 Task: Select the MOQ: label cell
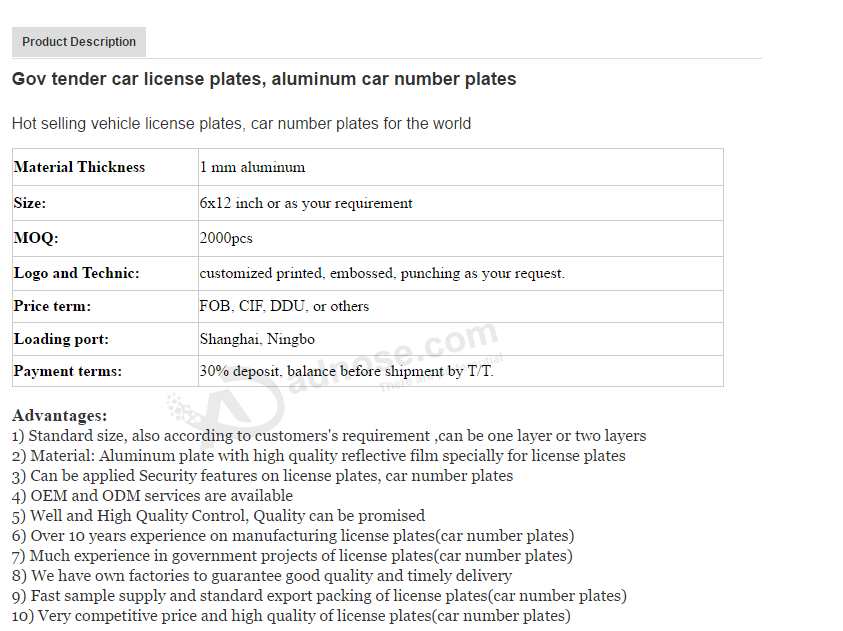pos(105,239)
